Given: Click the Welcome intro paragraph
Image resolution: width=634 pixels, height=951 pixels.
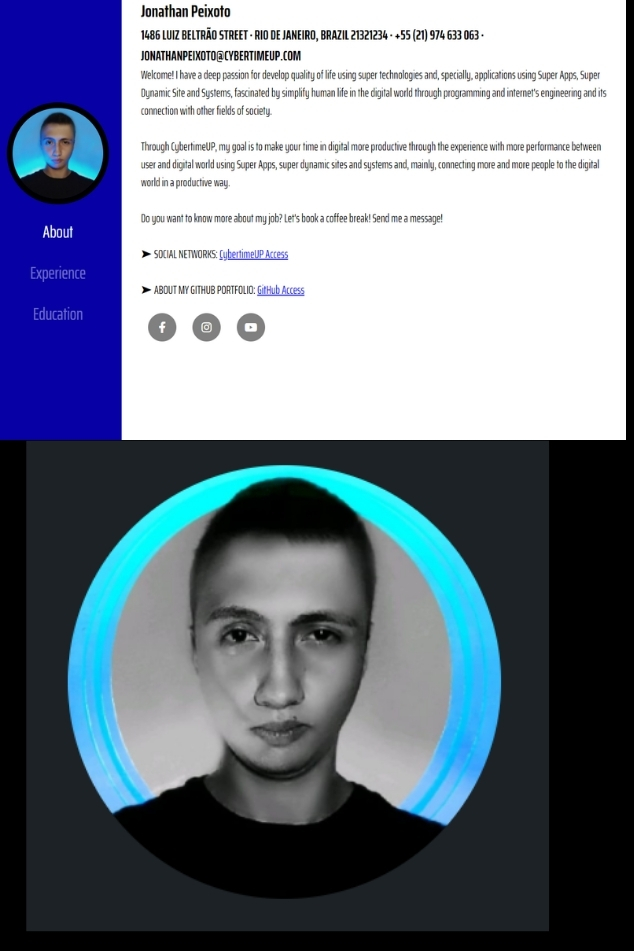Looking at the screenshot, I should [x=374, y=93].
